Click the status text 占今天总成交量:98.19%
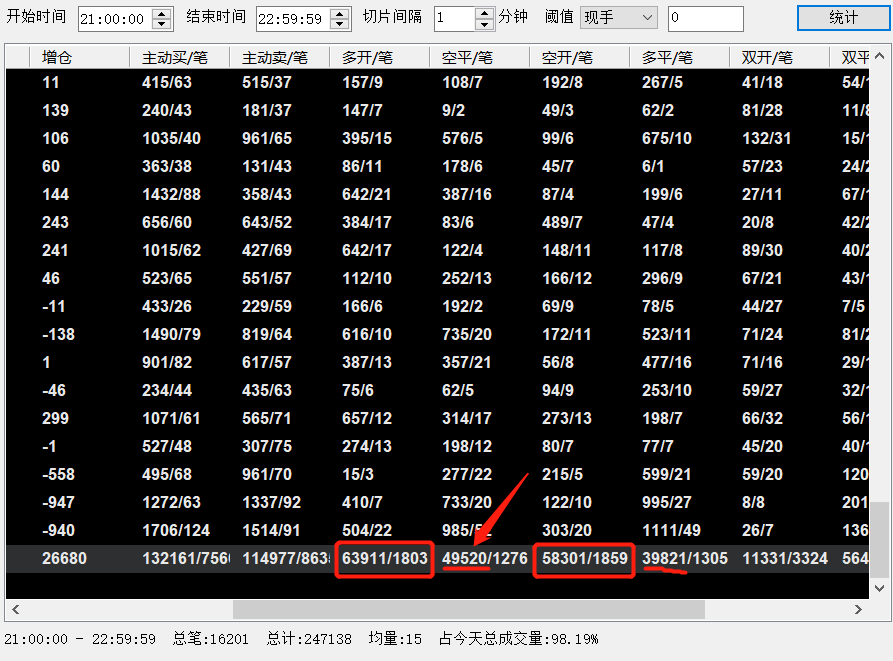Screen dimensions: 893x661 click(519, 639)
